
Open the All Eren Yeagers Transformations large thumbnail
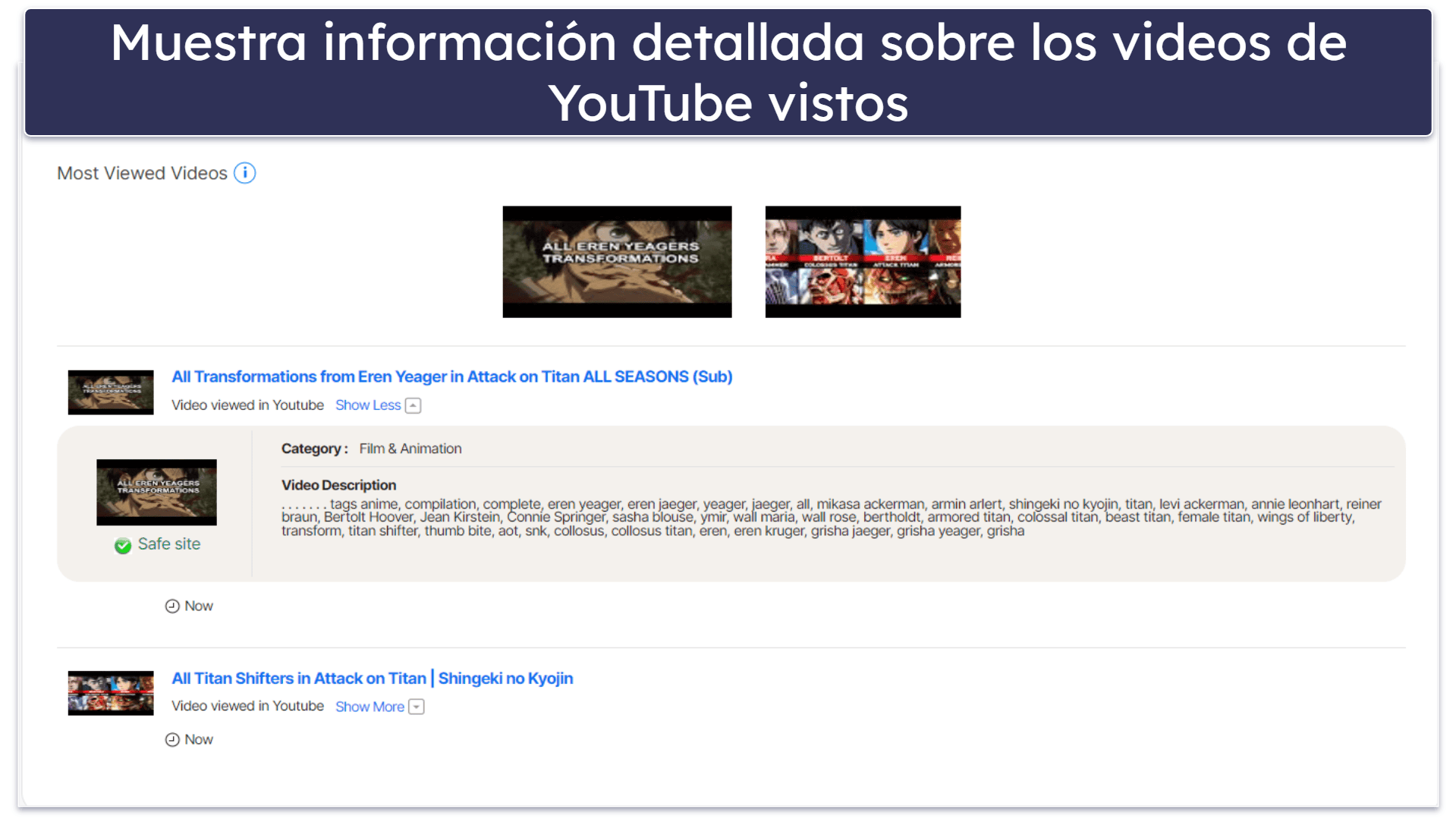click(x=617, y=262)
